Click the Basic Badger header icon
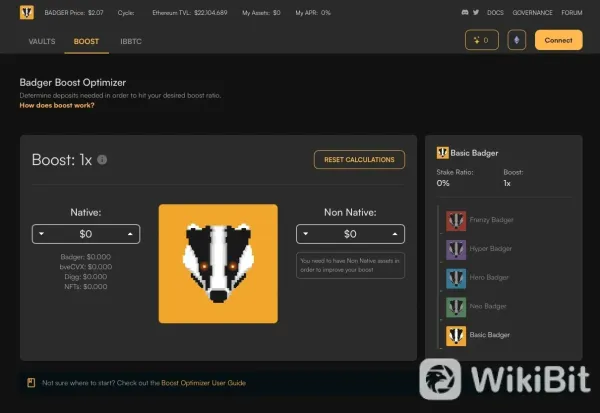Screen dimensions: 600x413 [442, 153]
